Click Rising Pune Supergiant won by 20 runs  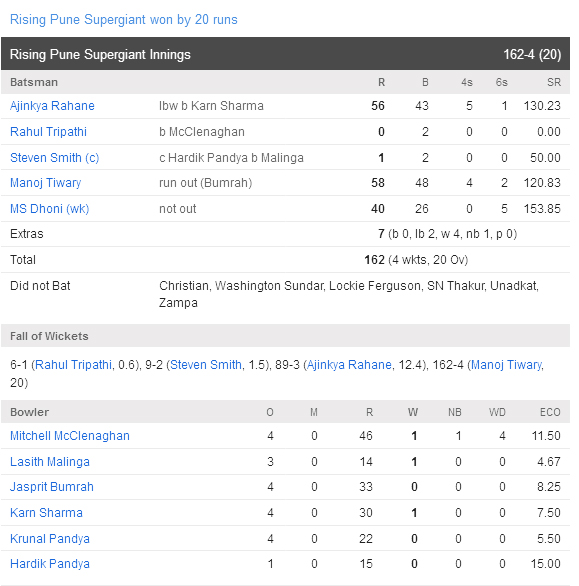[x=124, y=19]
